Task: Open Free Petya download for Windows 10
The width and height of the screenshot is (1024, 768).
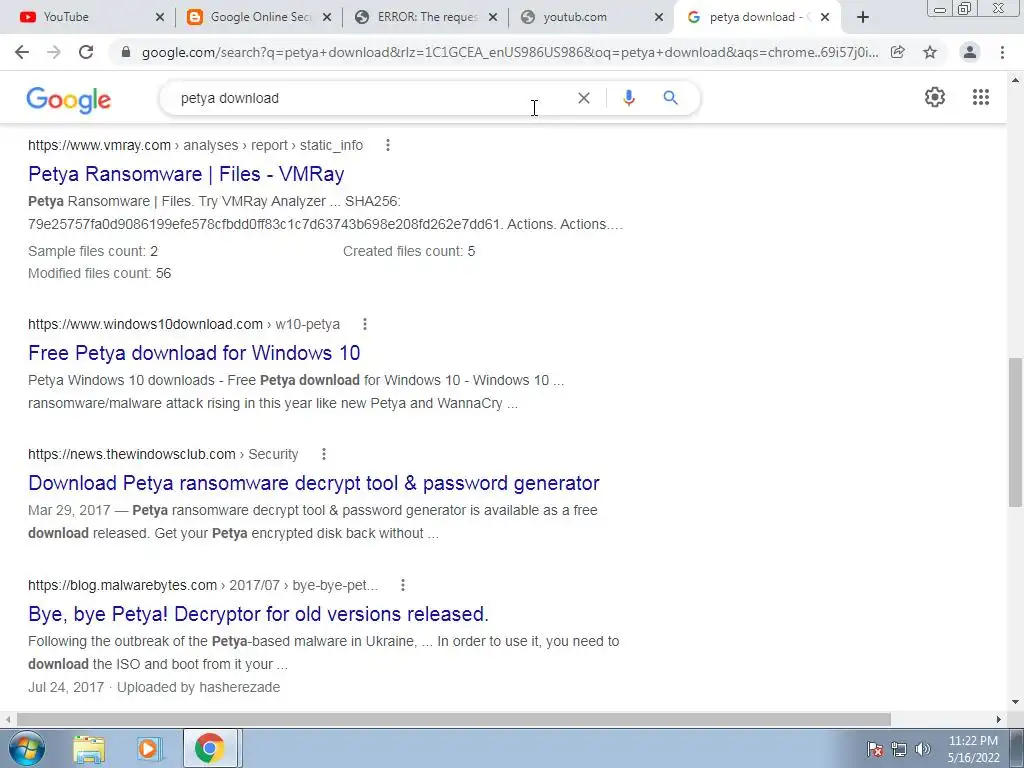Action: click(194, 353)
